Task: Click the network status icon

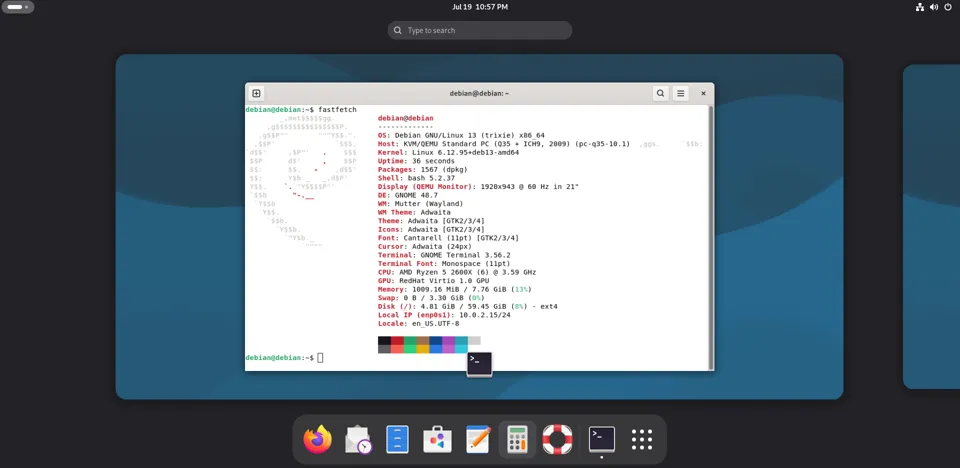Action: (920, 7)
